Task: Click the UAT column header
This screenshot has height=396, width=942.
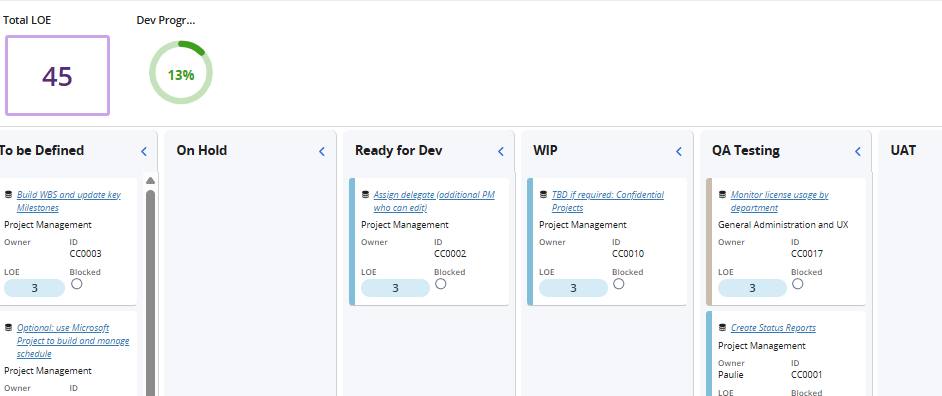Action: (x=903, y=150)
